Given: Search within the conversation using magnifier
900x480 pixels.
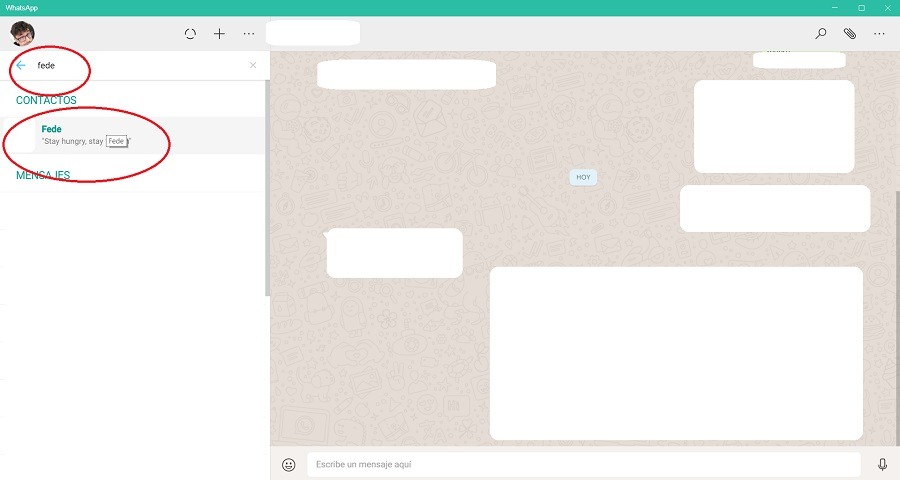Looking at the screenshot, I should click(821, 34).
